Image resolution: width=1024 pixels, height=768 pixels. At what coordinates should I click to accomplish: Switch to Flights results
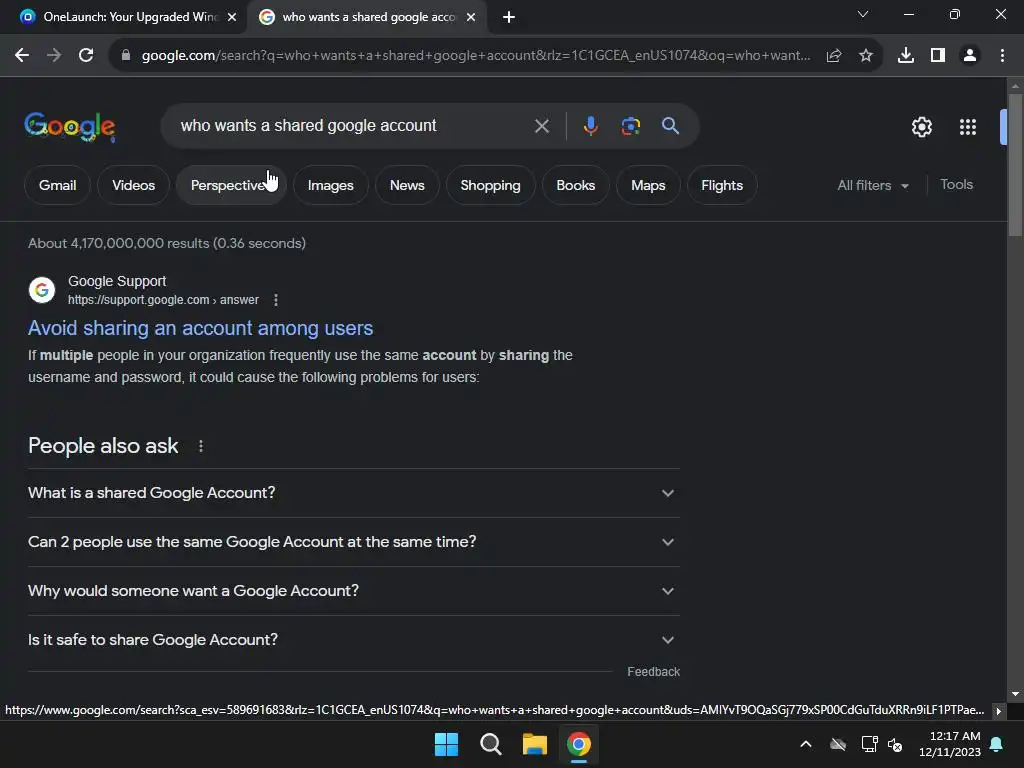722,185
